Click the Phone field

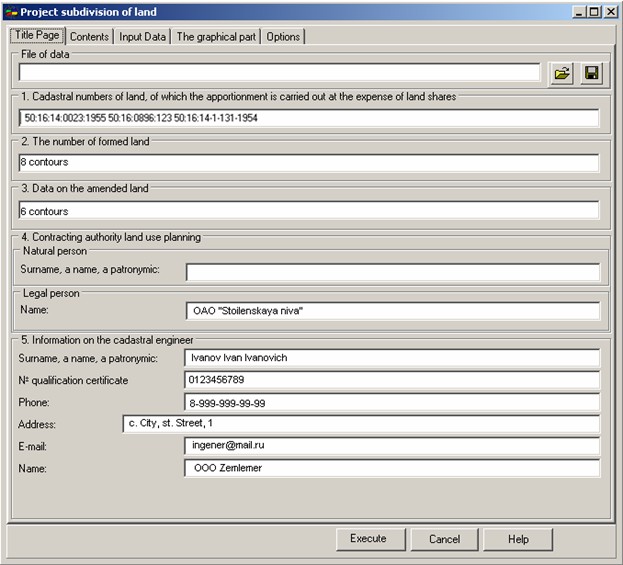pyautogui.click(x=392, y=402)
